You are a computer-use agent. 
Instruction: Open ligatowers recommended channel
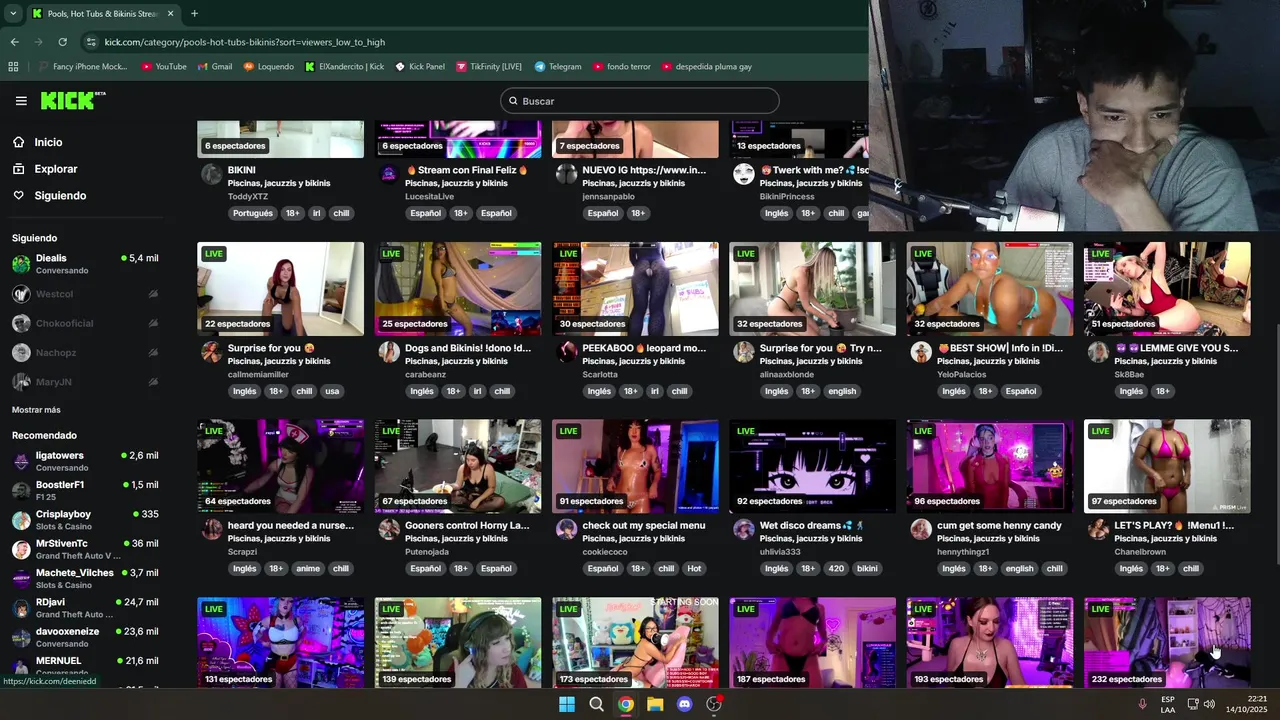point(85,461)
